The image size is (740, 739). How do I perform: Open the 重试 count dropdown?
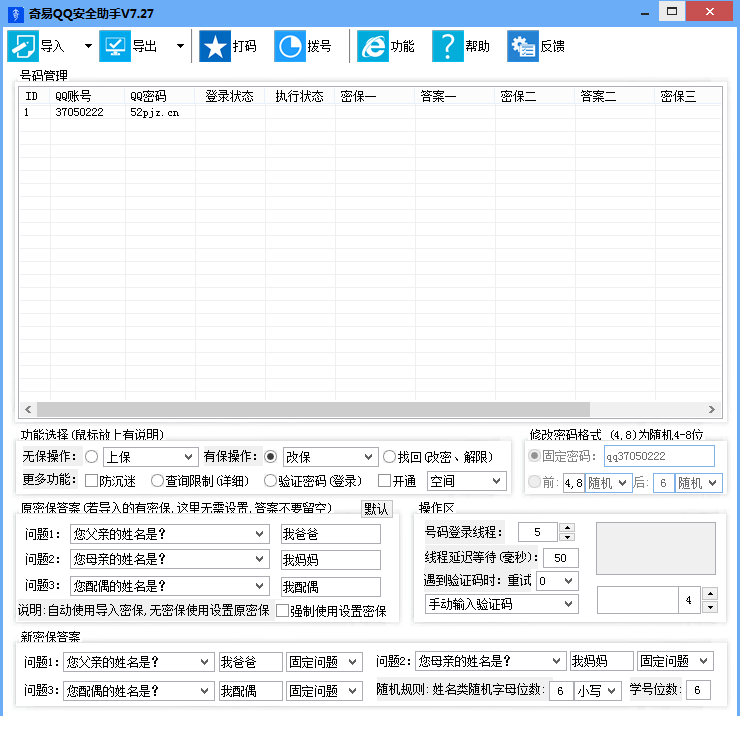557,581
